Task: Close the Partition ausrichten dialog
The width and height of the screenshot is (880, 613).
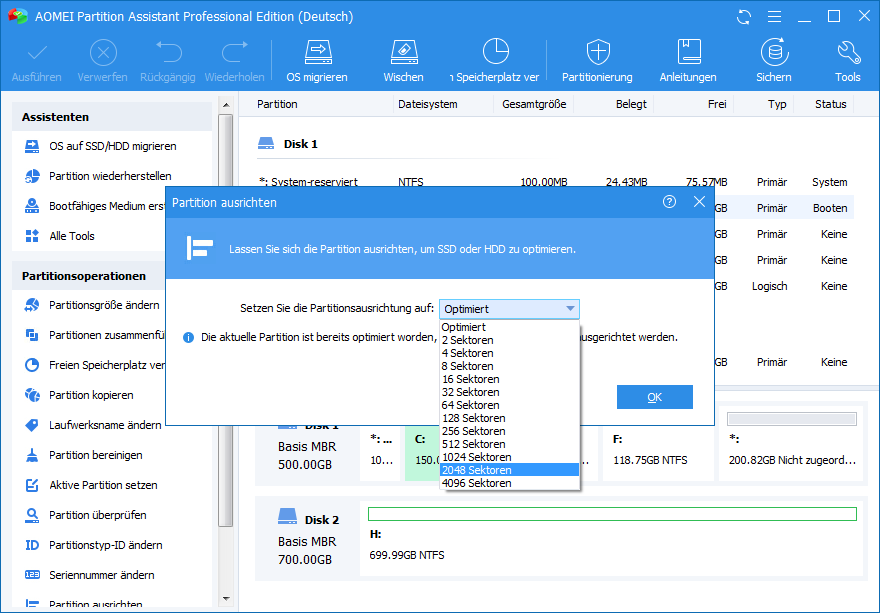Action: pyautogui.click(x=699, y=202)
